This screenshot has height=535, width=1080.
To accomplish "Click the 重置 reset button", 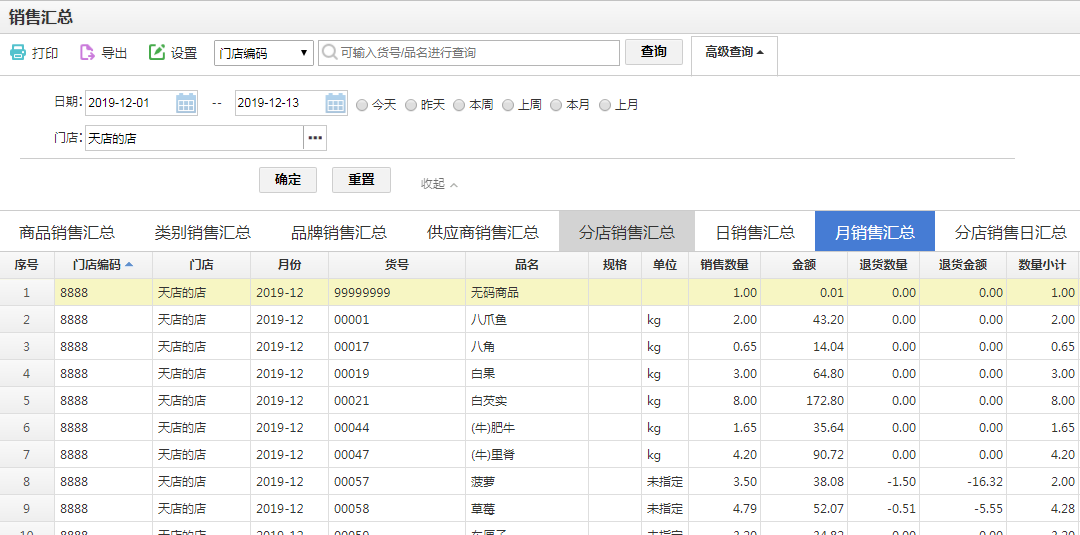I will pyautogui.click(x=361, y=180).
